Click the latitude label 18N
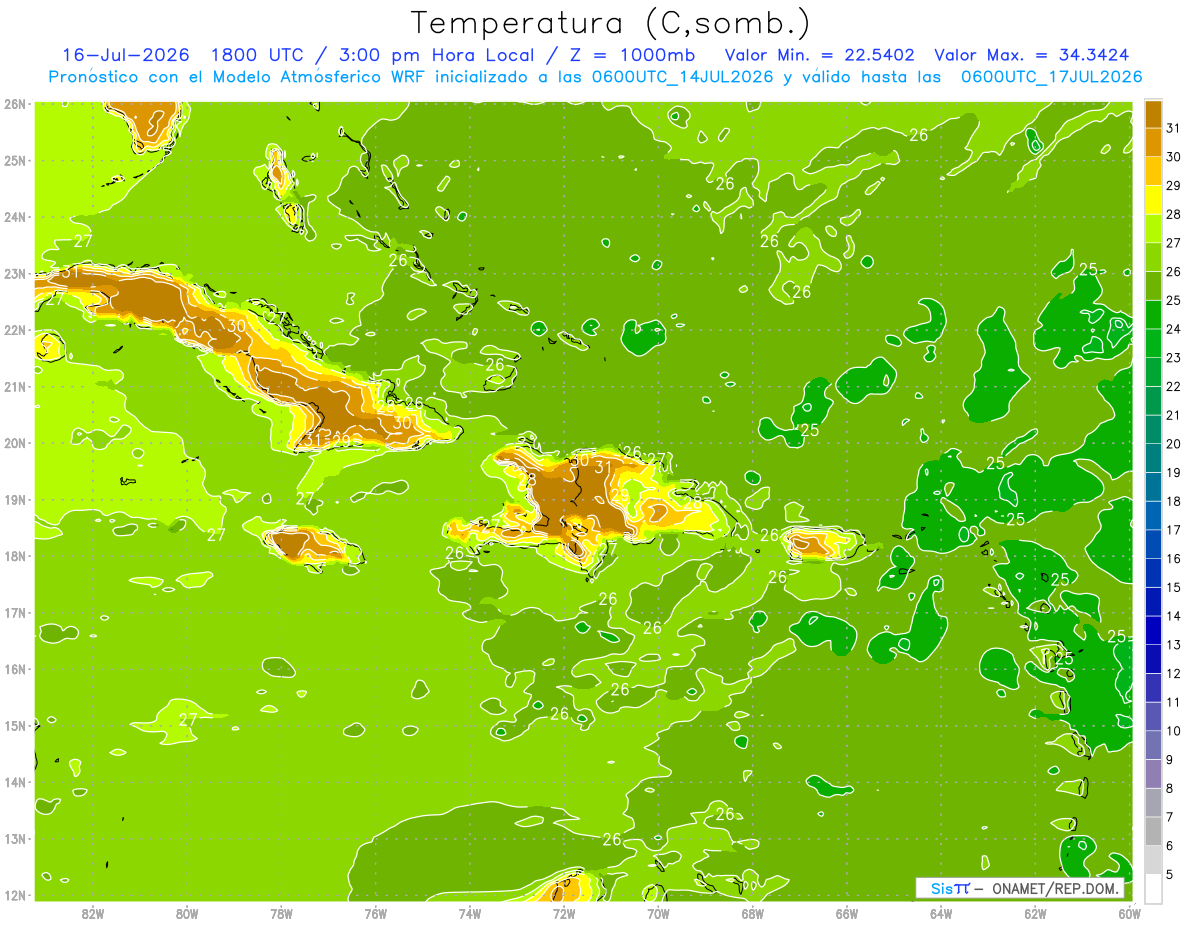 click(x=14, y=556)
